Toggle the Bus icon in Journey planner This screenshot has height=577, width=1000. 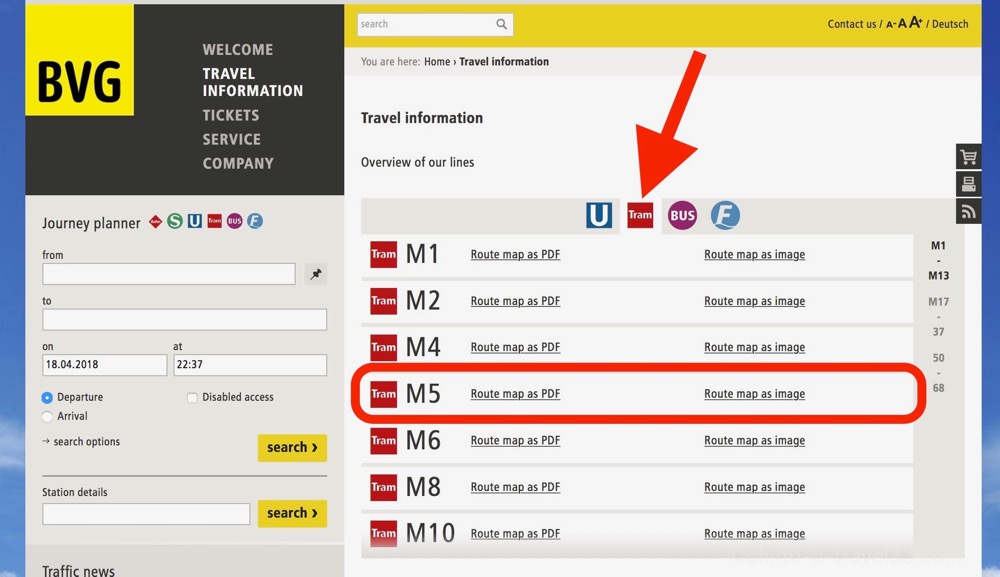(x=235, y=221)
